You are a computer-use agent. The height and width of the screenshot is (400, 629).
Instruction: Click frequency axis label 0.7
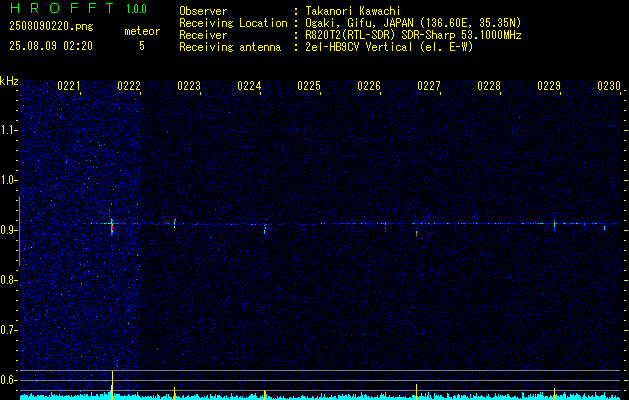[x=8, y=330]
